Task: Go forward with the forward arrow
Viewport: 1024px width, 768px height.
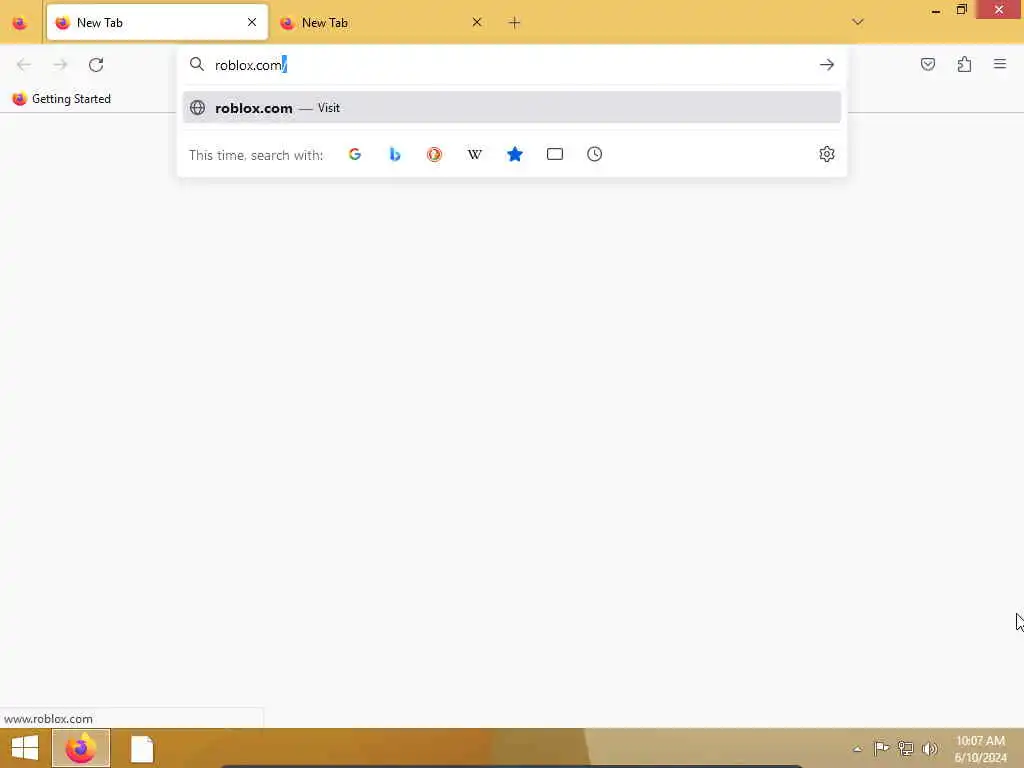Action: (x=60, y=65)
